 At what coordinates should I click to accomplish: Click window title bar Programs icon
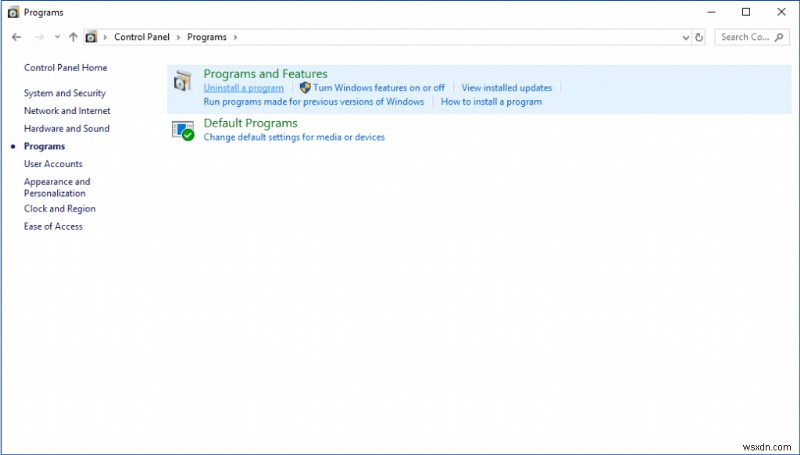point(13,12)
